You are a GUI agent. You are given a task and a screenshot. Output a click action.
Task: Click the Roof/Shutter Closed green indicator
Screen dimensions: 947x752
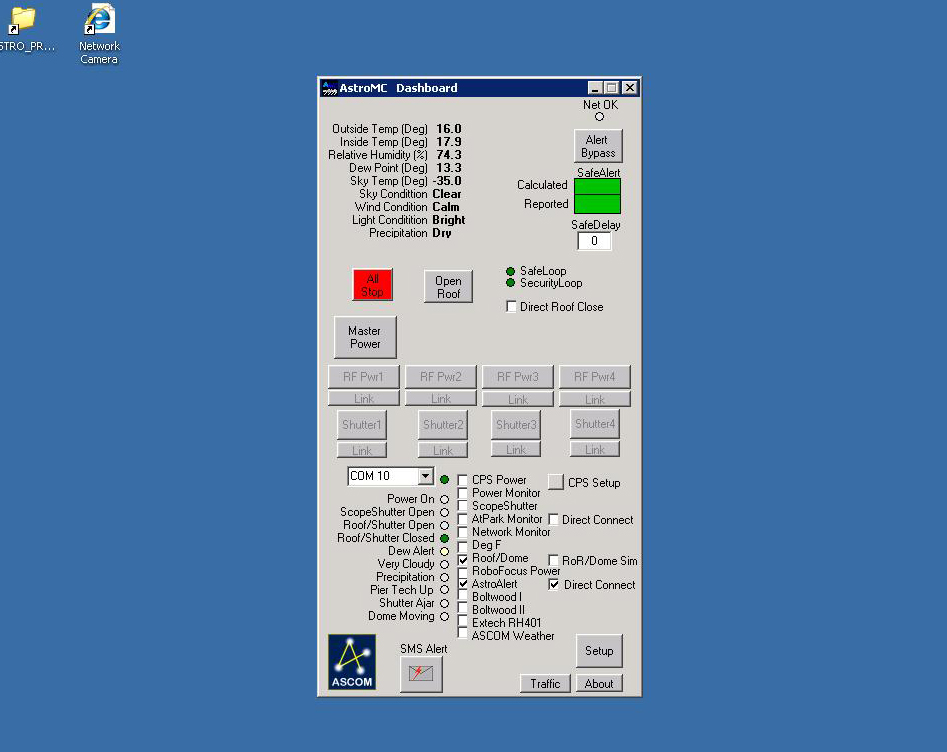[x=445, y=538]
